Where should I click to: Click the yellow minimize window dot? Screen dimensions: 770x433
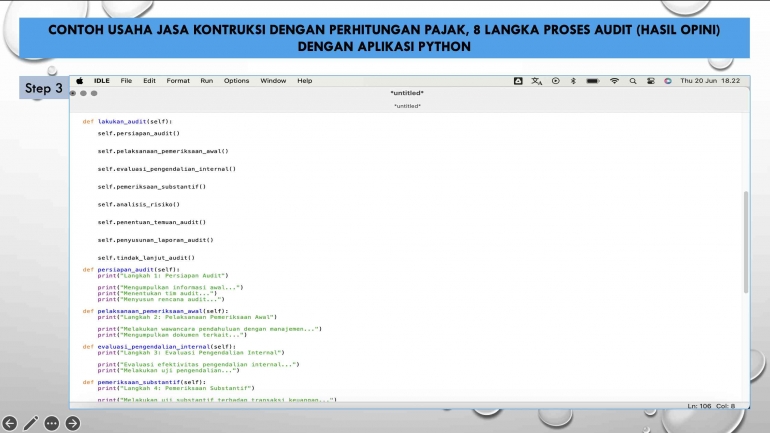point(83,93)
